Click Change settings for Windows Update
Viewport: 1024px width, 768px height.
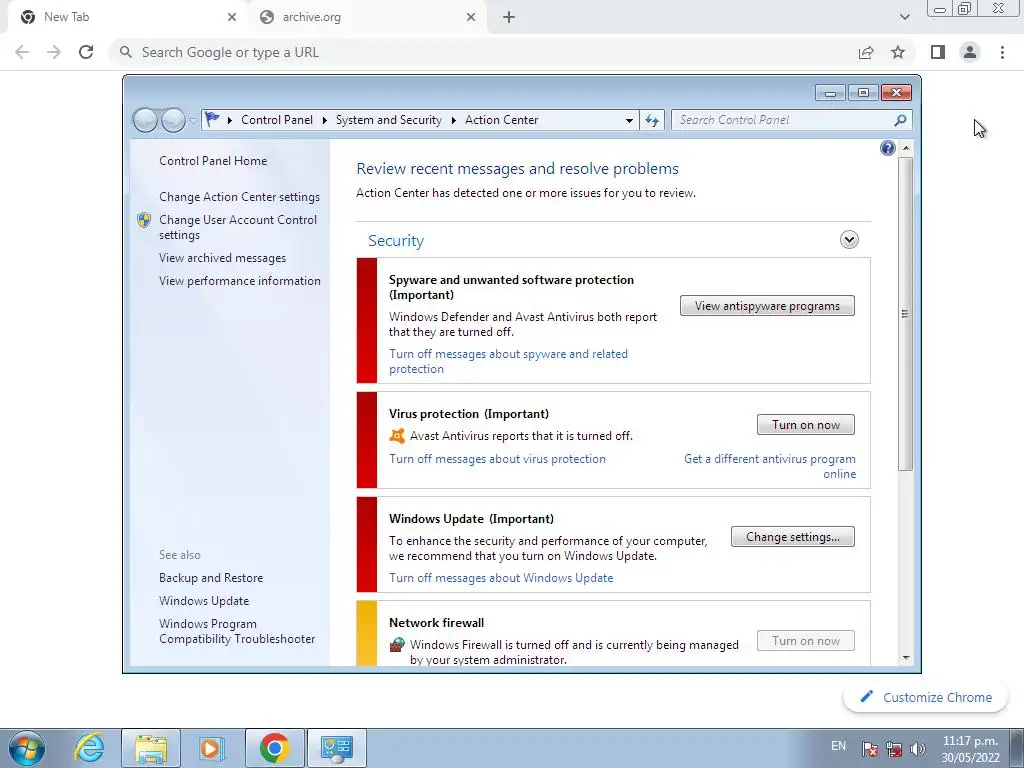793,537
